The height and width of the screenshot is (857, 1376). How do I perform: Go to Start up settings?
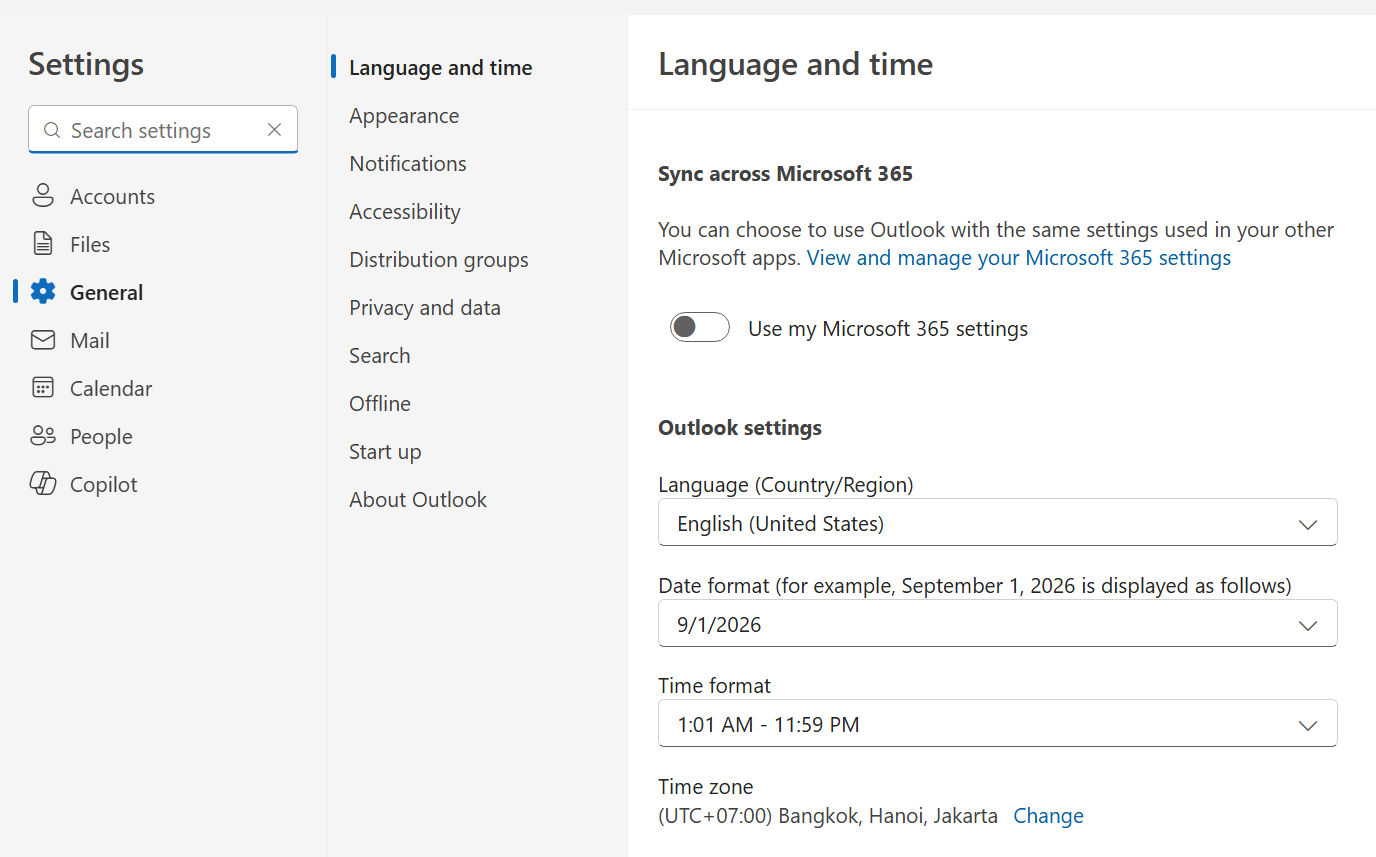click(385, 452)
